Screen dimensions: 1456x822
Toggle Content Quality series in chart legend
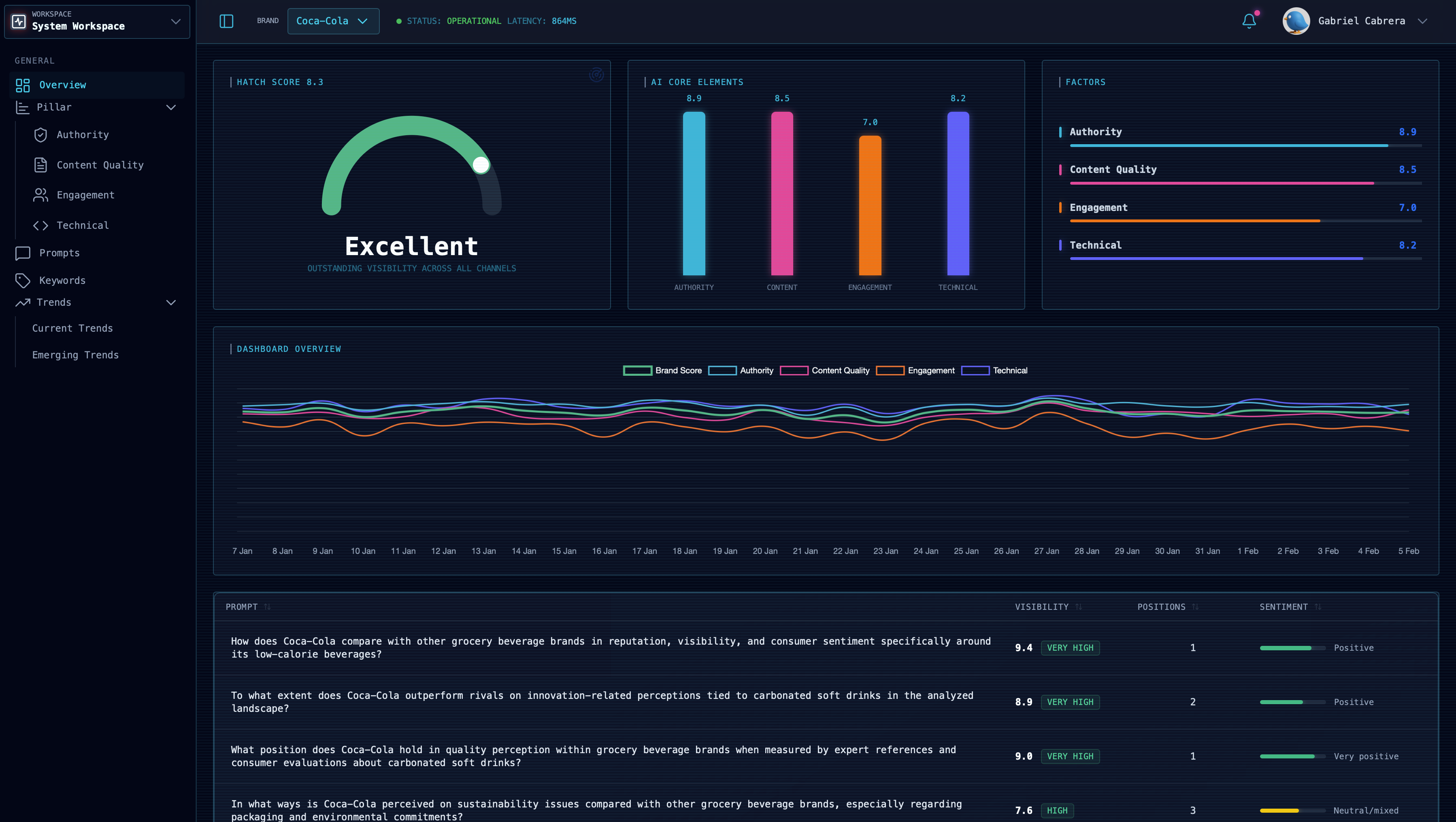[825, 370]
